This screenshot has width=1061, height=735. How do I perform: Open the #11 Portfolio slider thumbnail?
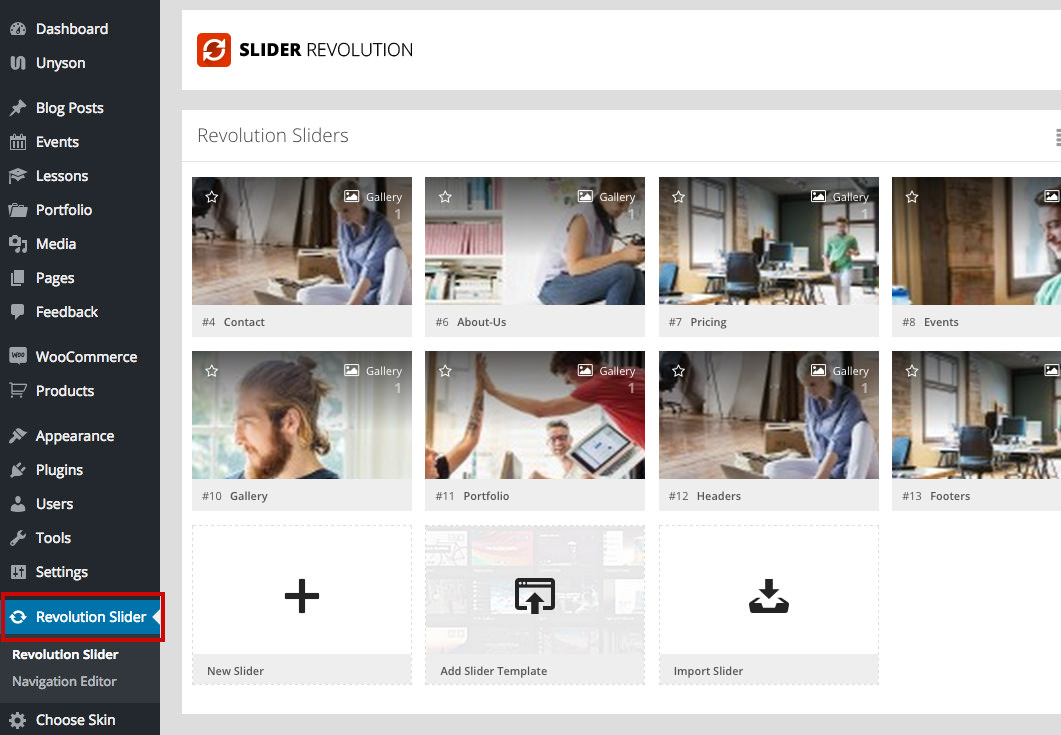pyautogui.click(x=535, y=415)
